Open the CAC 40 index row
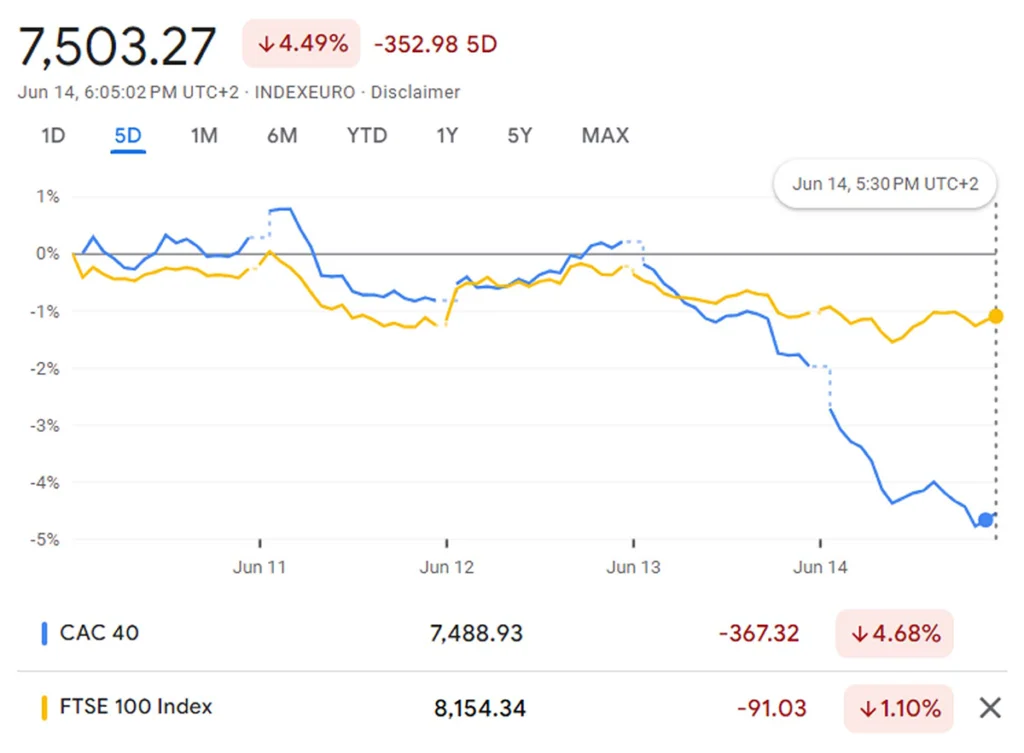Screen dimensions: 1024x753 coord(99,633)
